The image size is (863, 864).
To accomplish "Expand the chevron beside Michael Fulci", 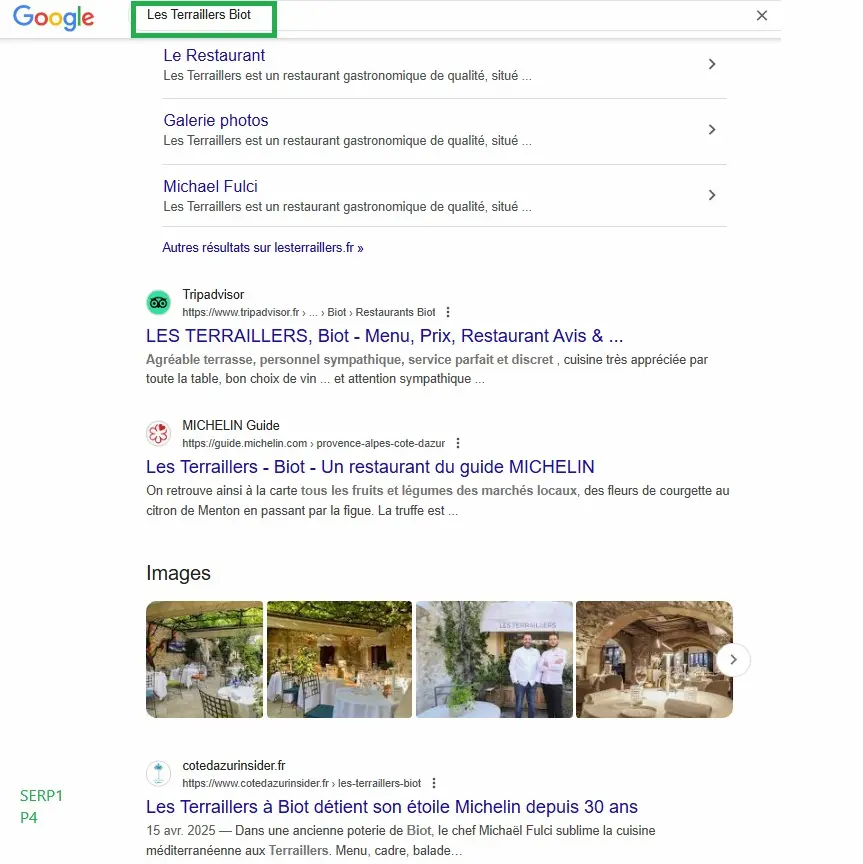I will coord(712,195).
